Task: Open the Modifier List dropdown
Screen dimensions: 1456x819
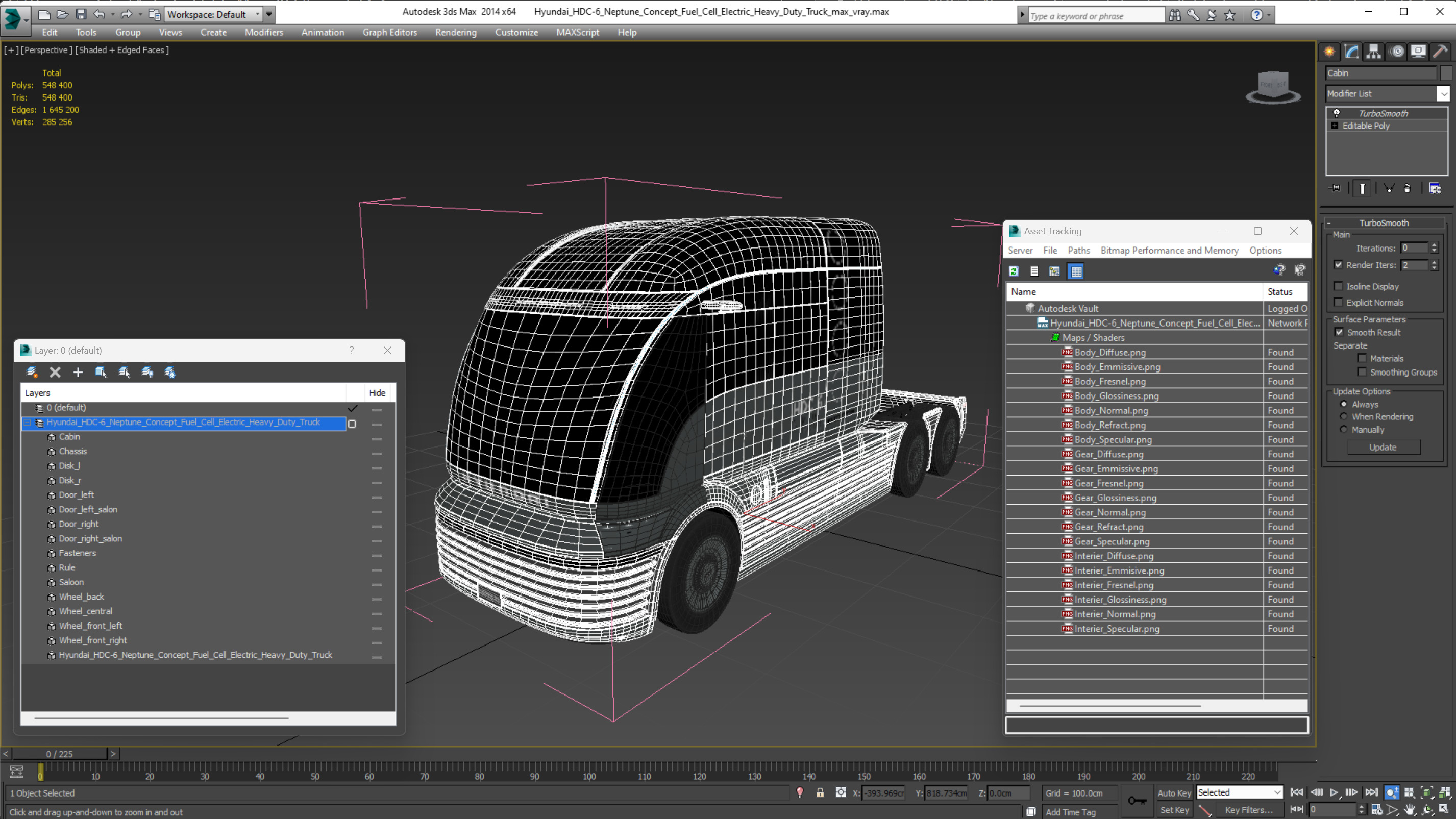Action: pos(1444,94)
